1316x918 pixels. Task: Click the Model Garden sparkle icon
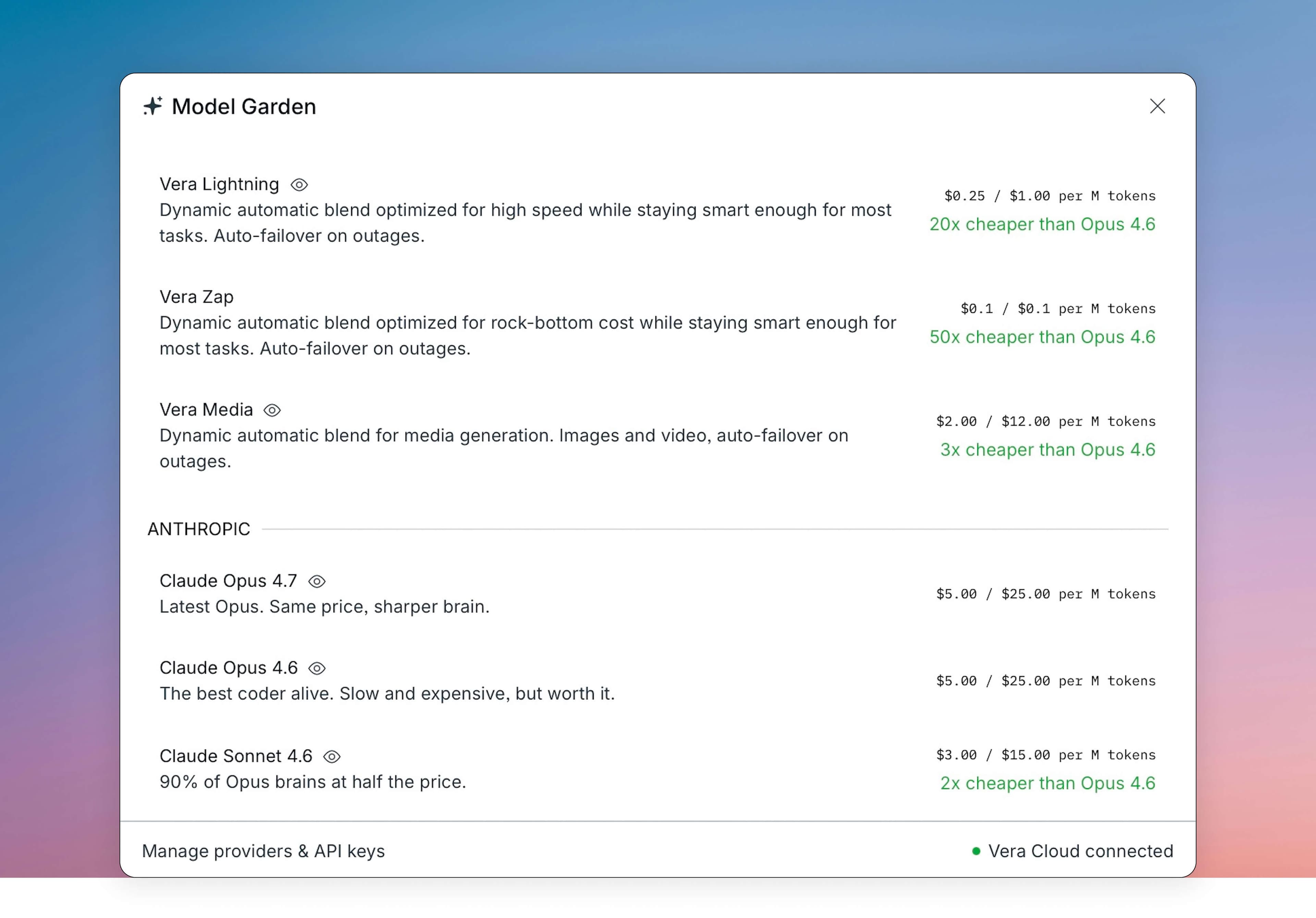(153, 106)
